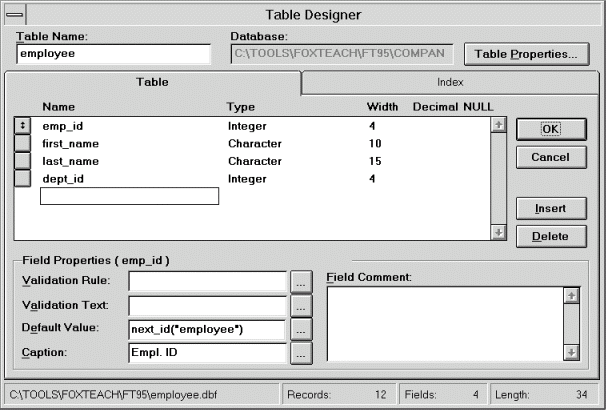This screenshot has height=410, width=606.
Task: Open expression builder for Validation Text
Action: tap(301, 306)
